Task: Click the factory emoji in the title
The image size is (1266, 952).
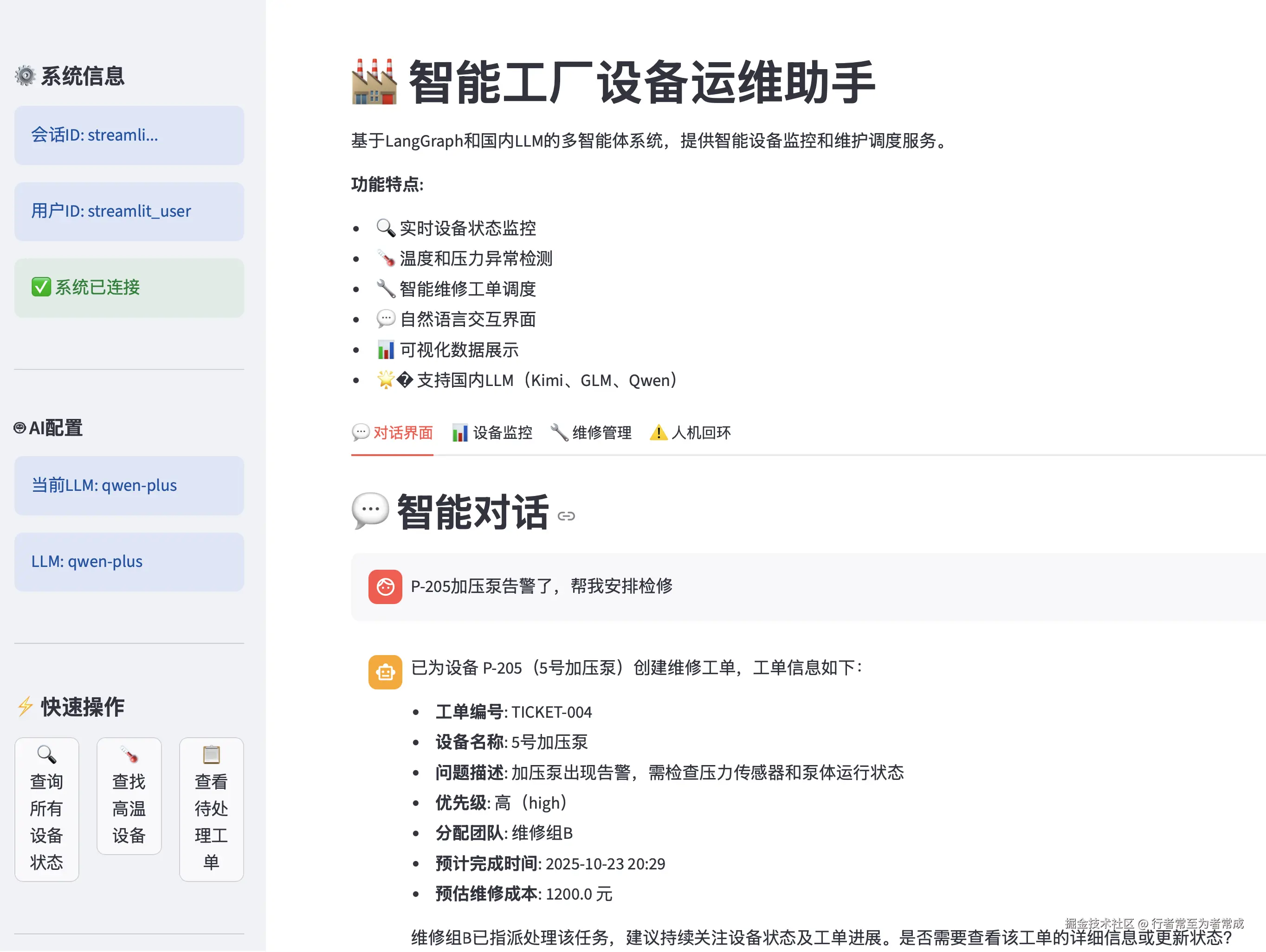Action: tap(374, 83)
